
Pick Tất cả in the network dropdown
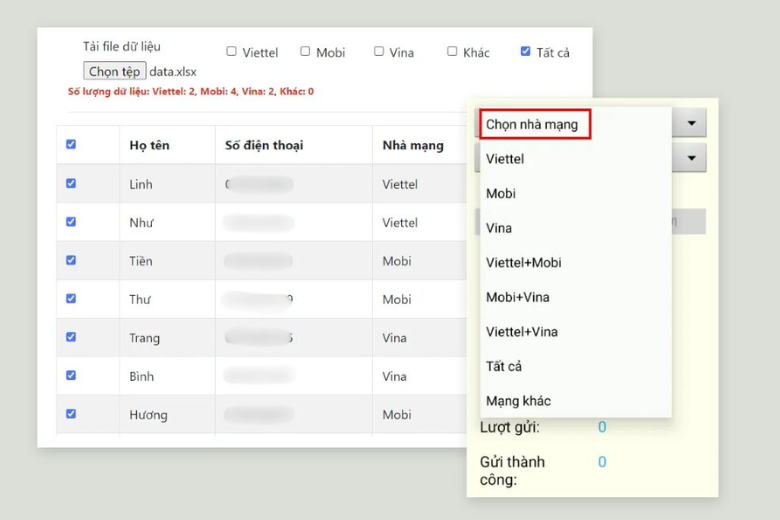coord(504,366)
